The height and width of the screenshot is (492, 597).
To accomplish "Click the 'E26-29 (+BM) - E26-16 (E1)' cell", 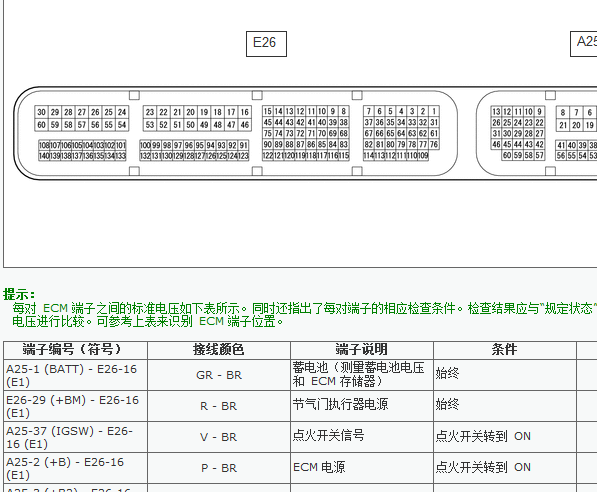I will [75, 406].
